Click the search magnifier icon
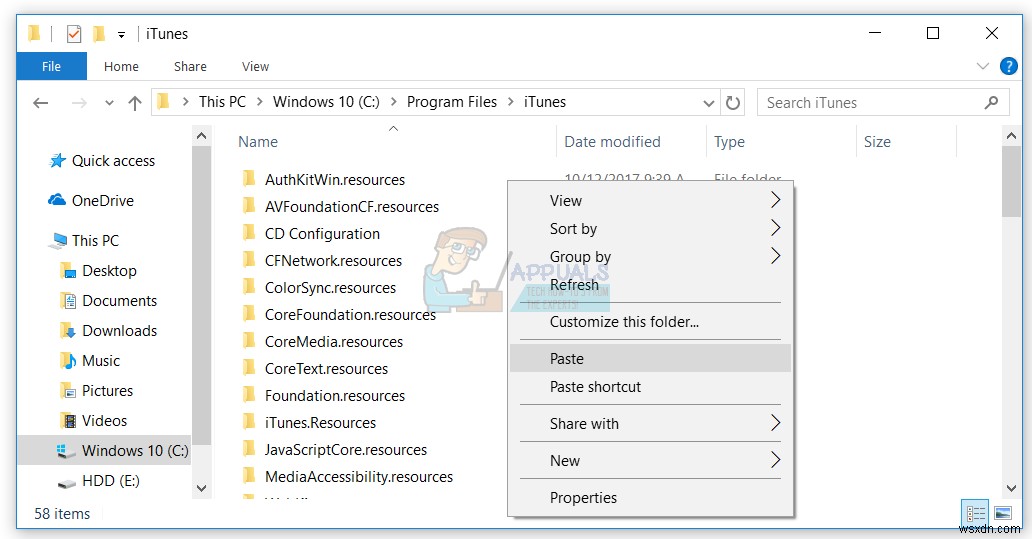 (991, 103)
